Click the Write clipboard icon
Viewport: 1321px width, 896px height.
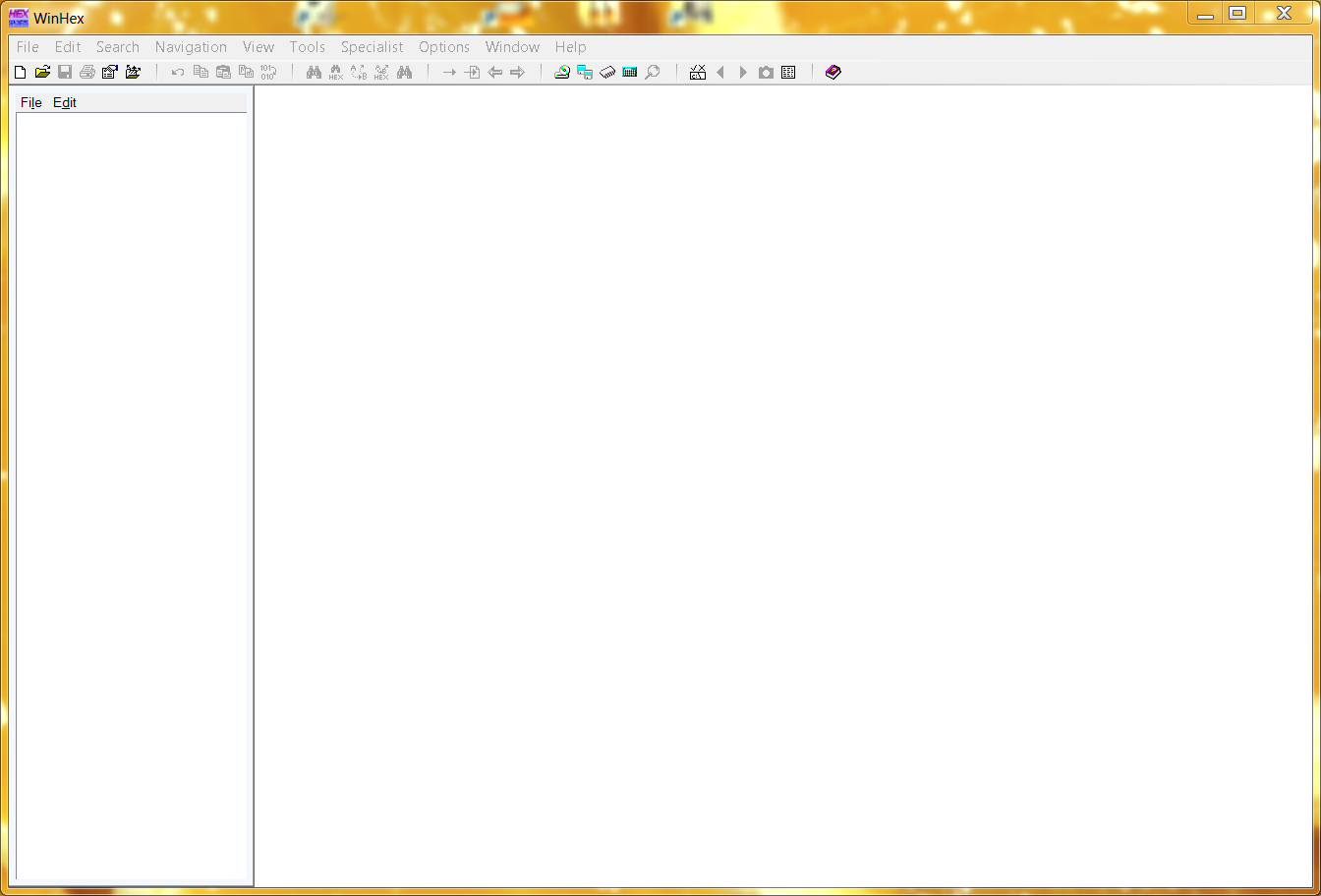pos(246,72)
